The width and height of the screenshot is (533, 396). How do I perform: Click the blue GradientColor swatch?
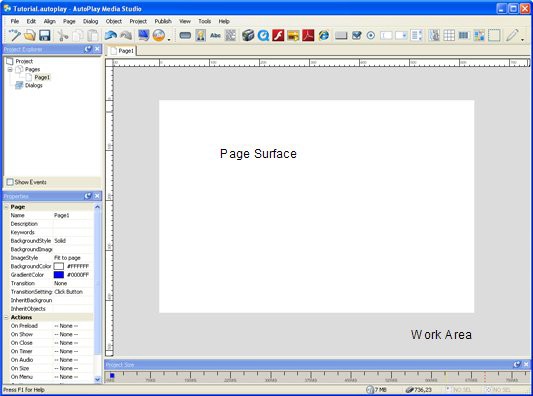tap(59, 275)
